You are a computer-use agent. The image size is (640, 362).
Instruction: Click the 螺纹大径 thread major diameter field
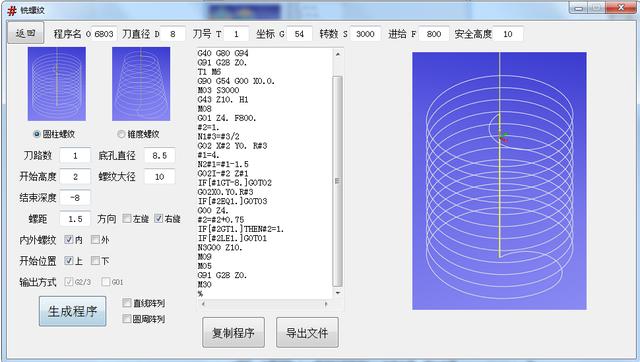pos(160,177)
